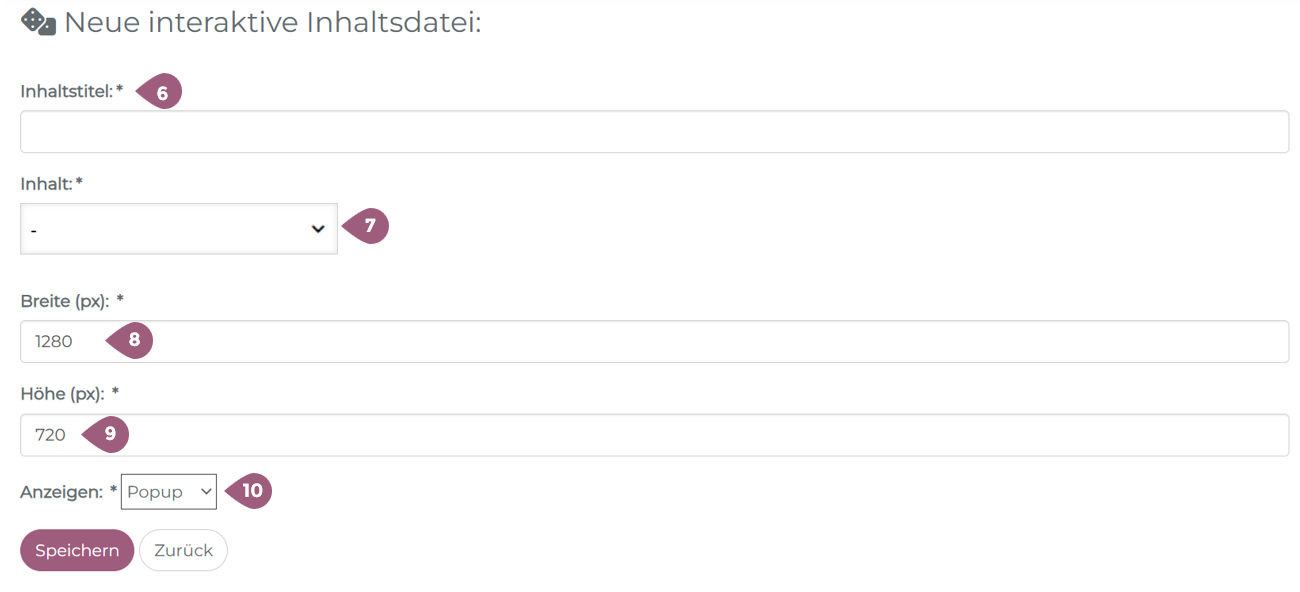Click the required asterisk beside Anzeigen
The height and width of the screenshot is (592, 1300).
[113, 491]
